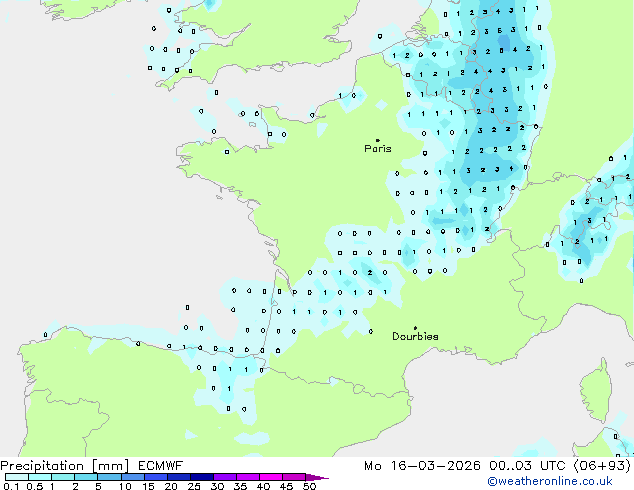Image resolution: width=634 pixels, height=490 pixels.
Task: Click the Precipitation [mm] title text
Action: tap(65, 466)
